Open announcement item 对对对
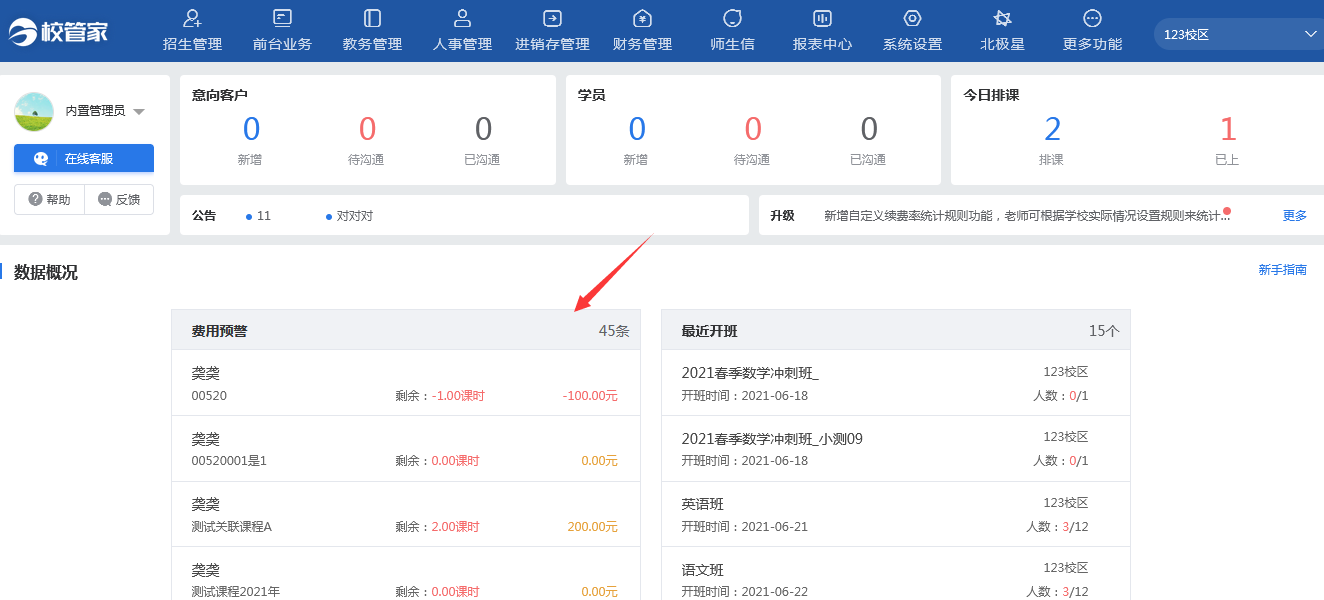Screen dimensions: 1324x600 pyautogui.click(x=349, y=215)
